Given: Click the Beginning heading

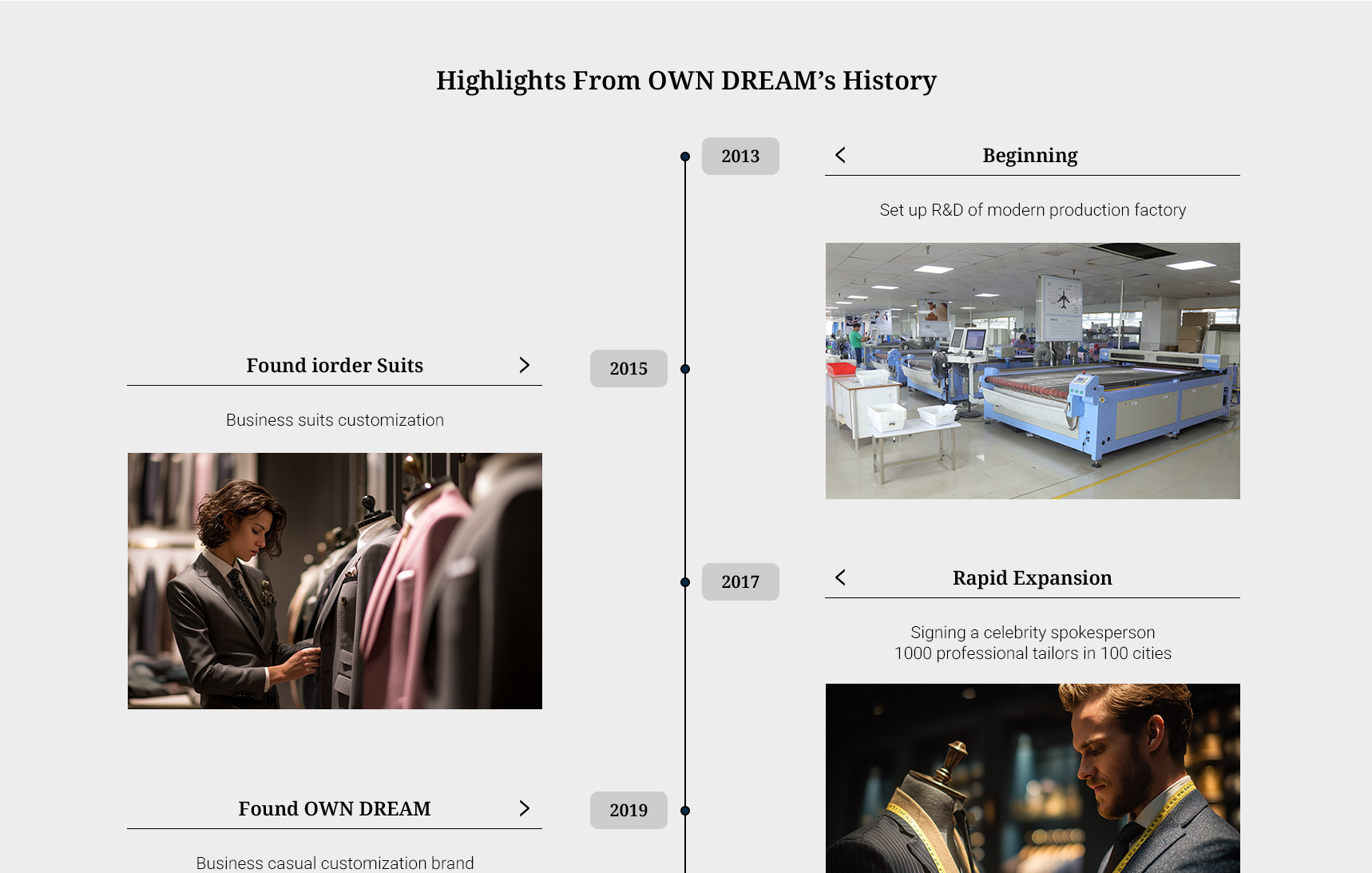Looking at the screenshot, I should (x=1030, y=155).
